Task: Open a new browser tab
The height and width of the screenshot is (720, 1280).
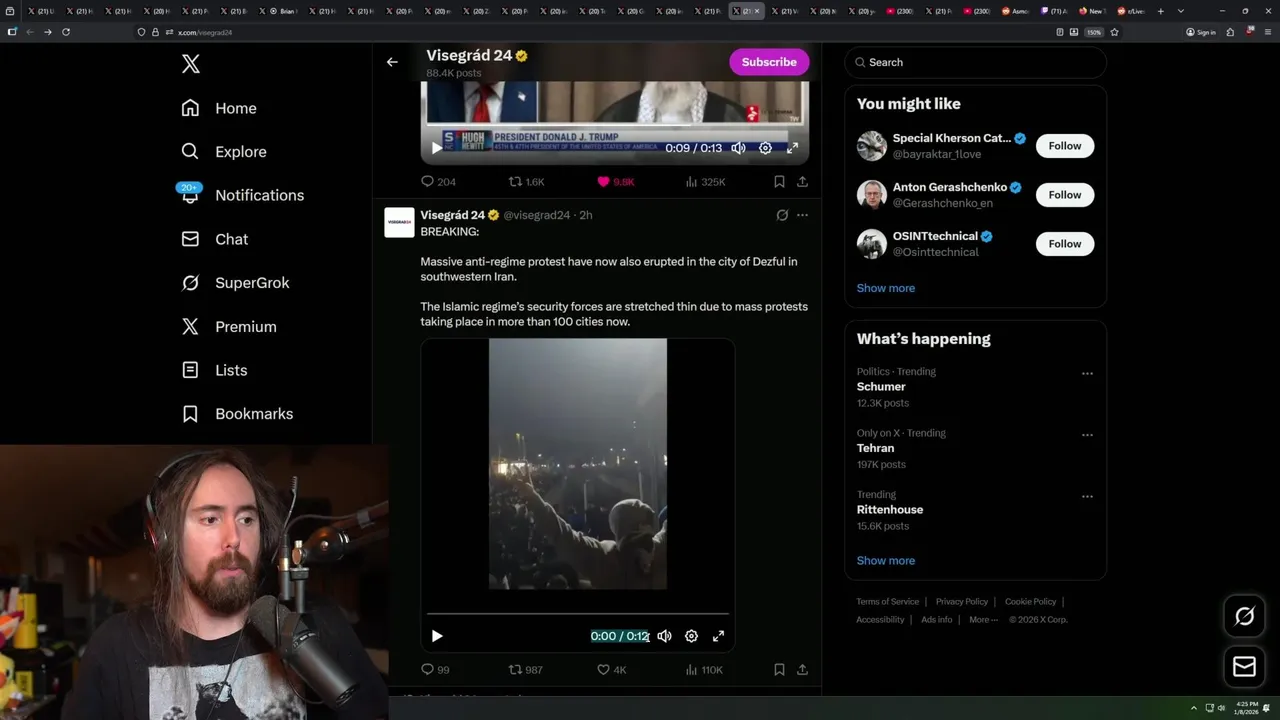Action: coord(1160,11)
